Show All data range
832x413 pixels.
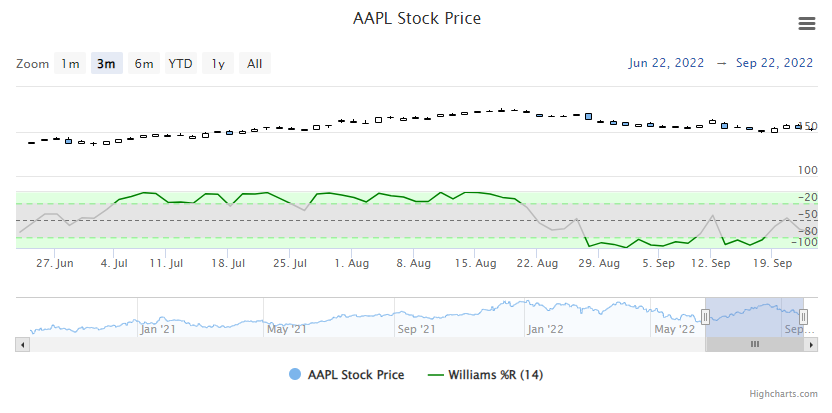[255, 64]
